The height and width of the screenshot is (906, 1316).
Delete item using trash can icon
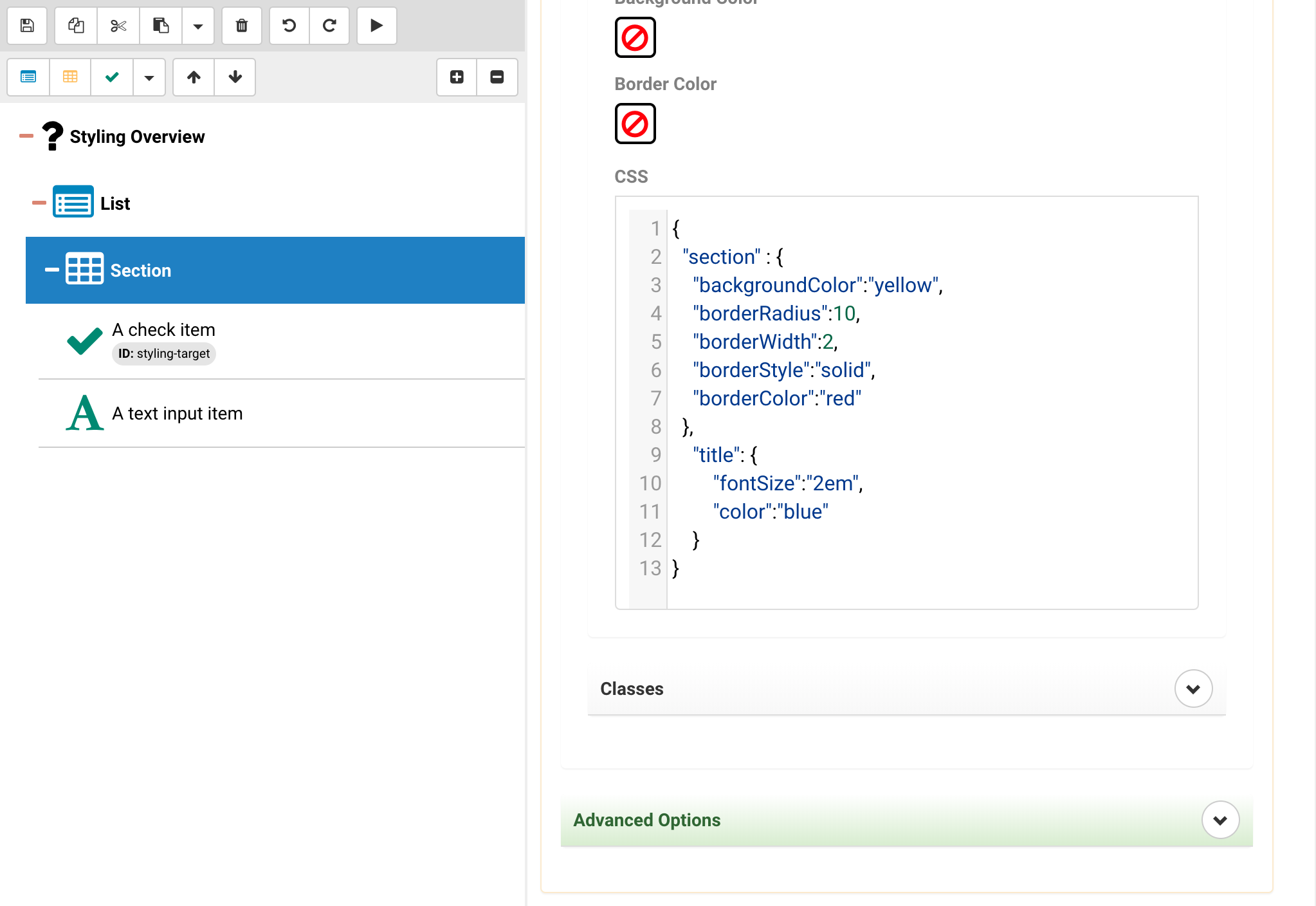pyautogui.click(x=242, y=26)
